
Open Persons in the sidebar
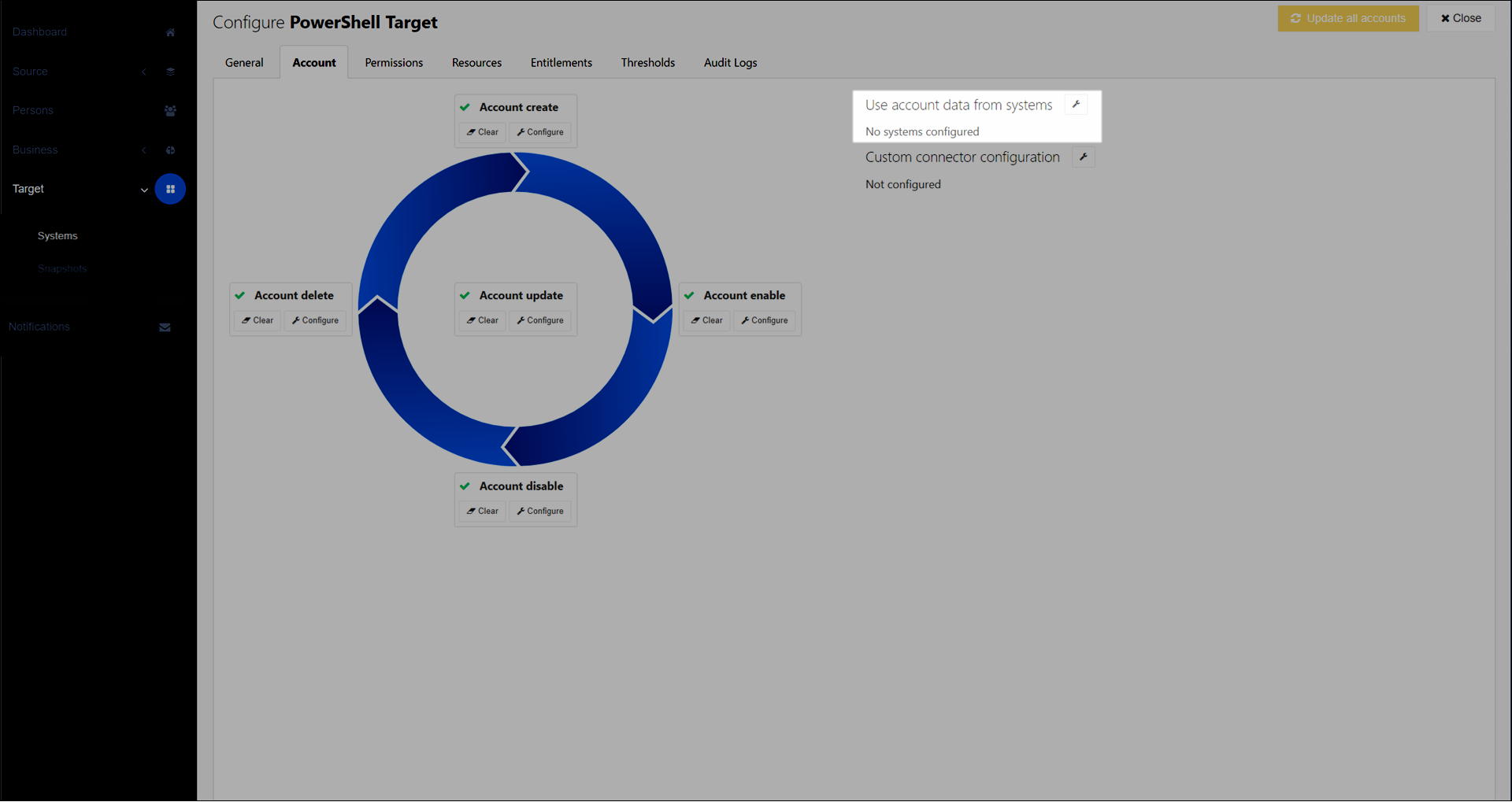pyautogui.click(x=33, y=111)
